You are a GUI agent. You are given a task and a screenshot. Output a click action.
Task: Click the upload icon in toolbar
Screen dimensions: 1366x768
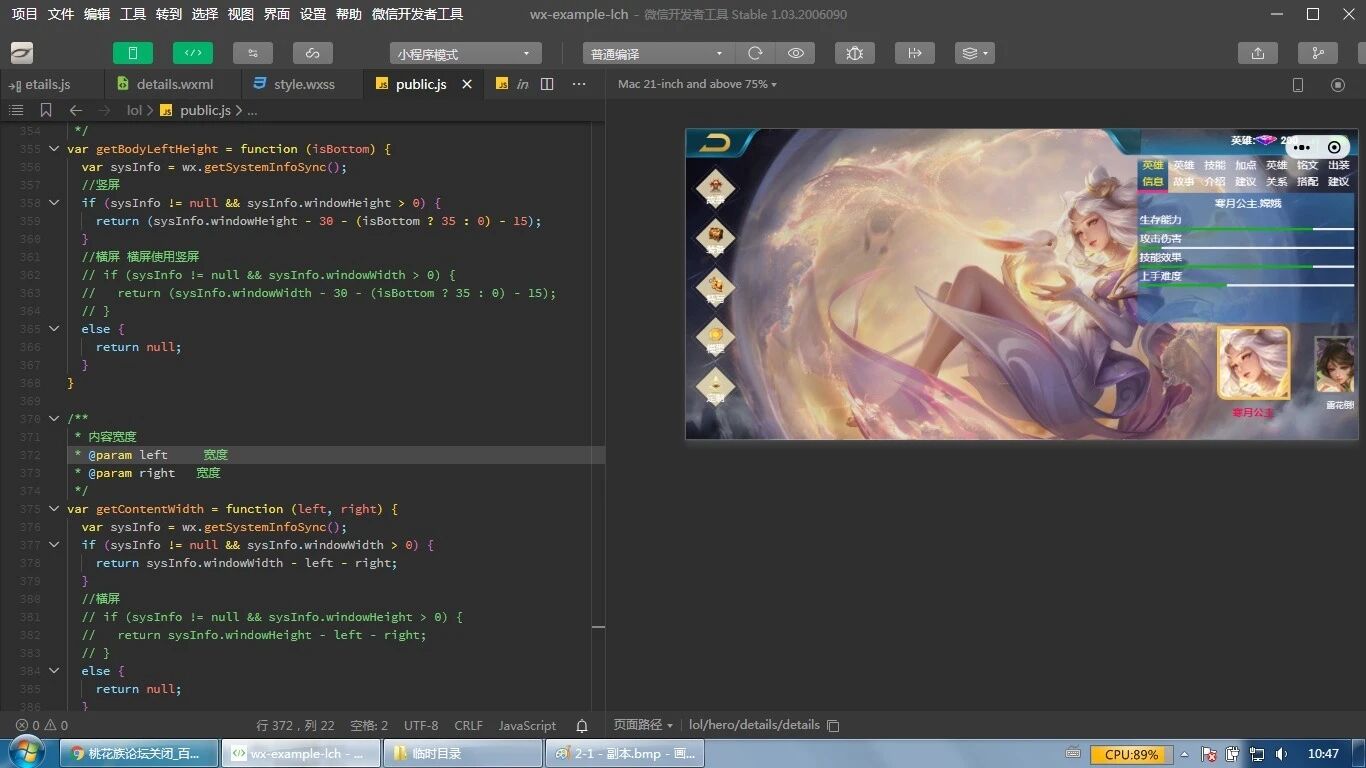point(1258,53)
